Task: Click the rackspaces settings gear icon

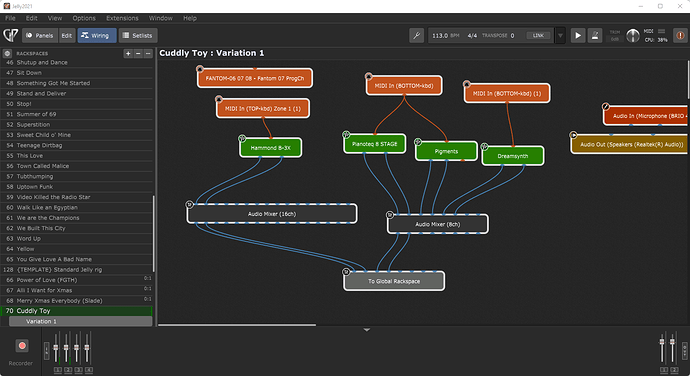Action: [7, 53]
